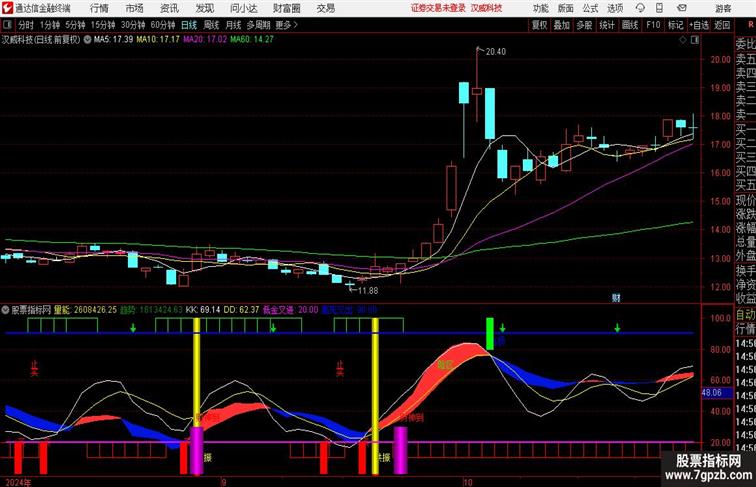
Task: Click the 自动 label in right panel
Action: tap(746, 315)
